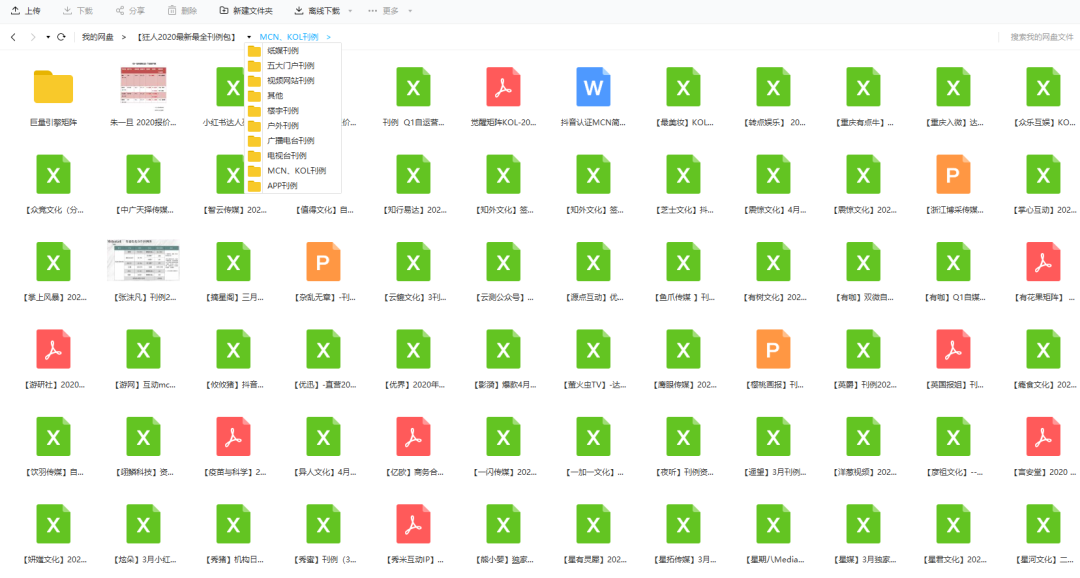Click the file name 【洋葱视频】202...
Image resolution: width=1080 pixels, height=578 pixels.
tap(864, 473)
